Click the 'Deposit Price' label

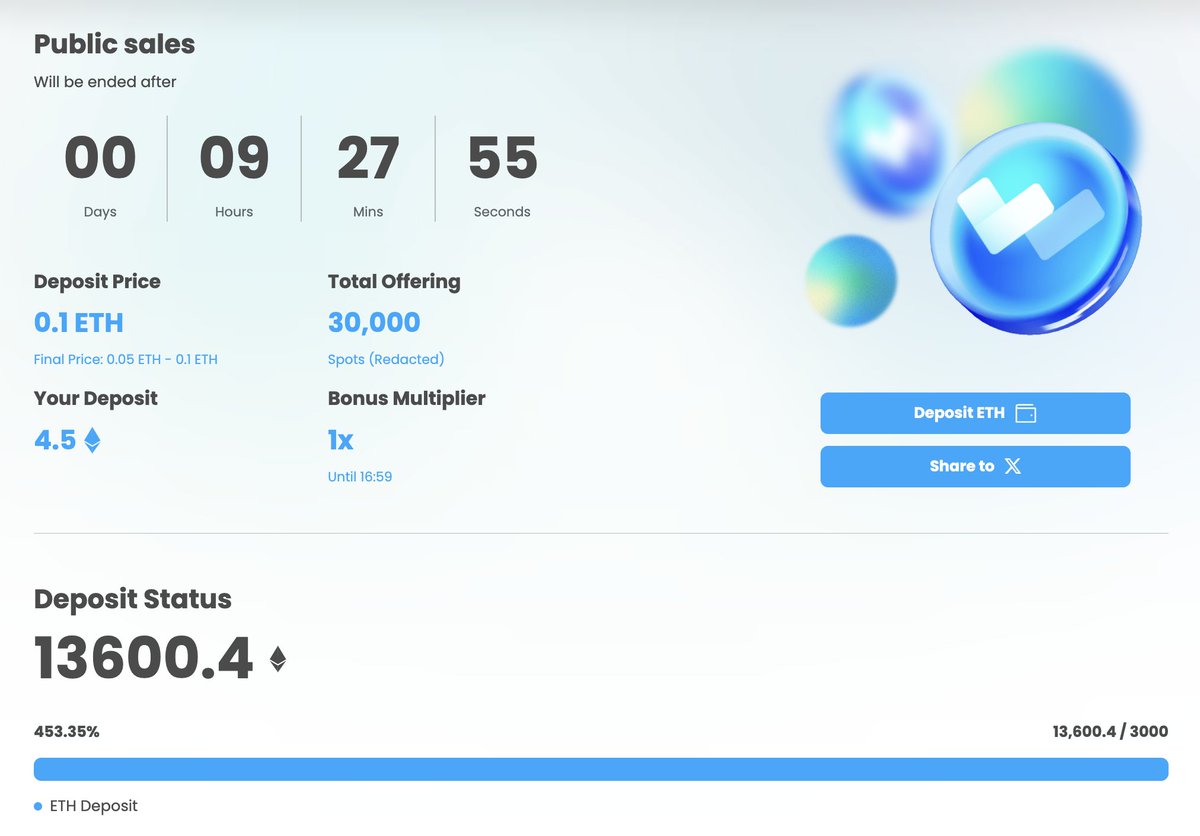point(97,281)
